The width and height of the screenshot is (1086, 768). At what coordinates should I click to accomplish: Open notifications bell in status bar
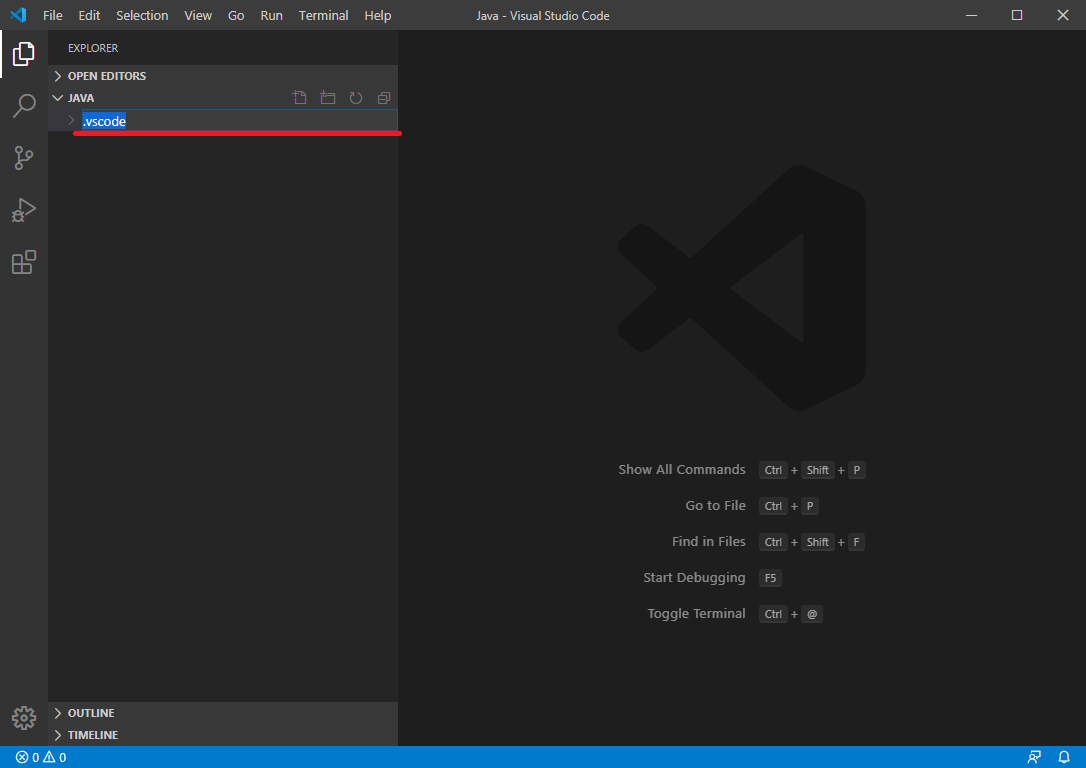pos(1065,757)
